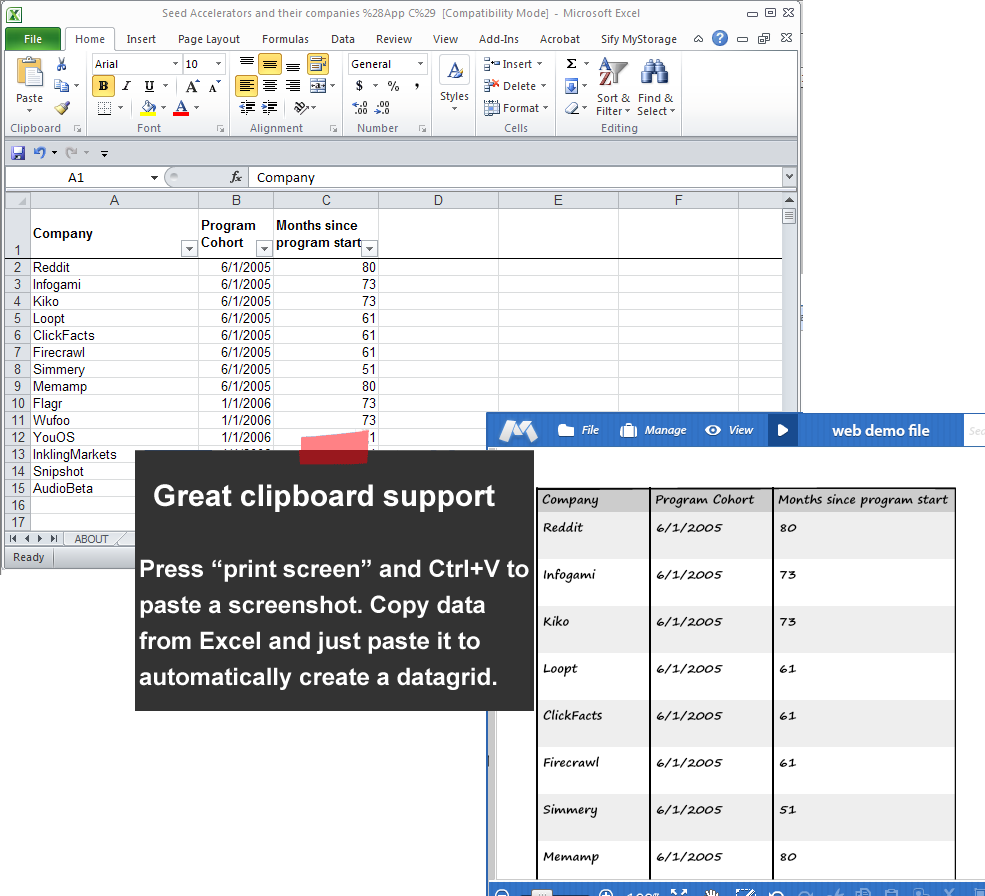Click the Borders icon in the Font group

(104, 108)
